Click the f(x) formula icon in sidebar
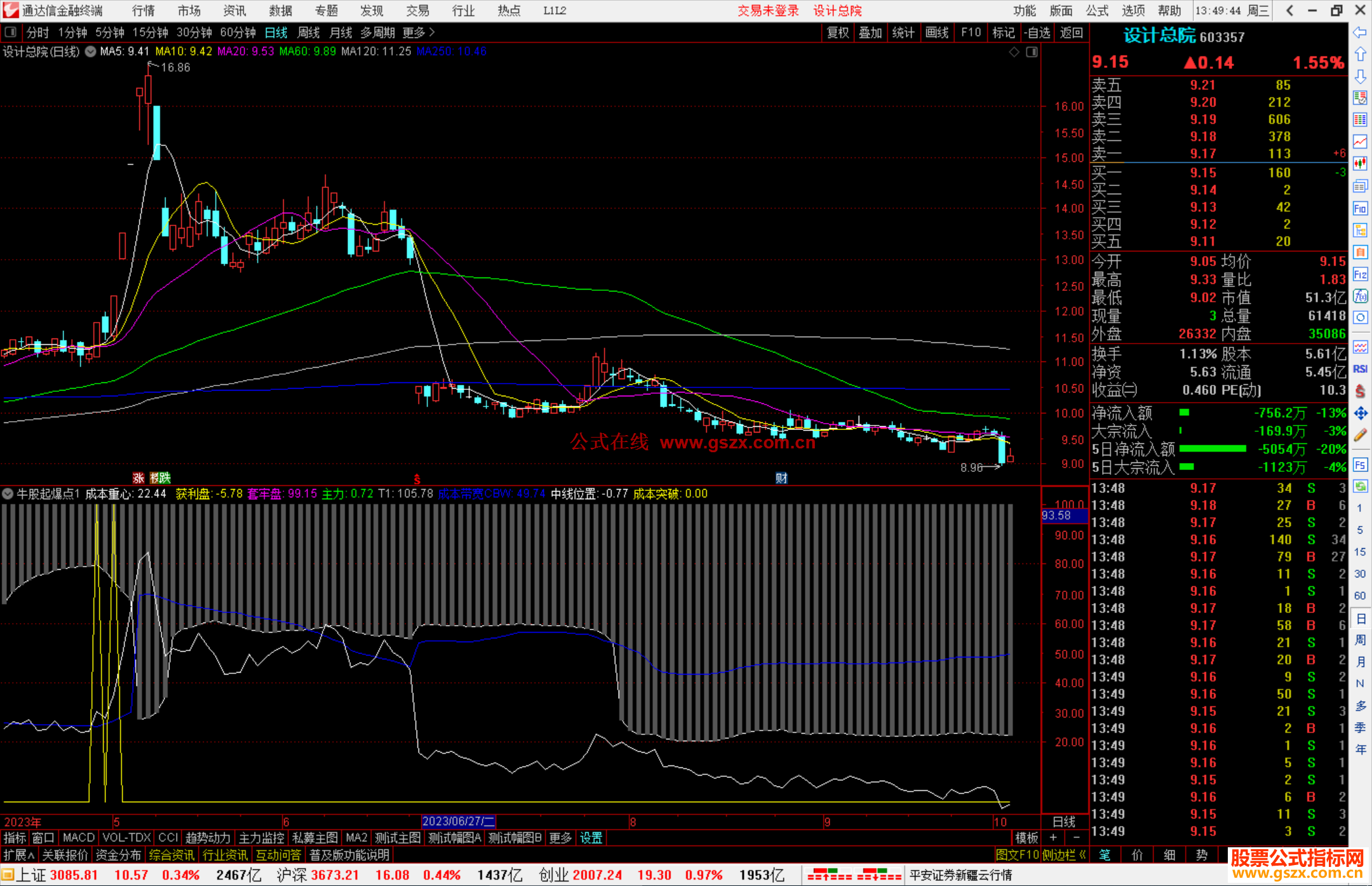 coord(1360,297)
